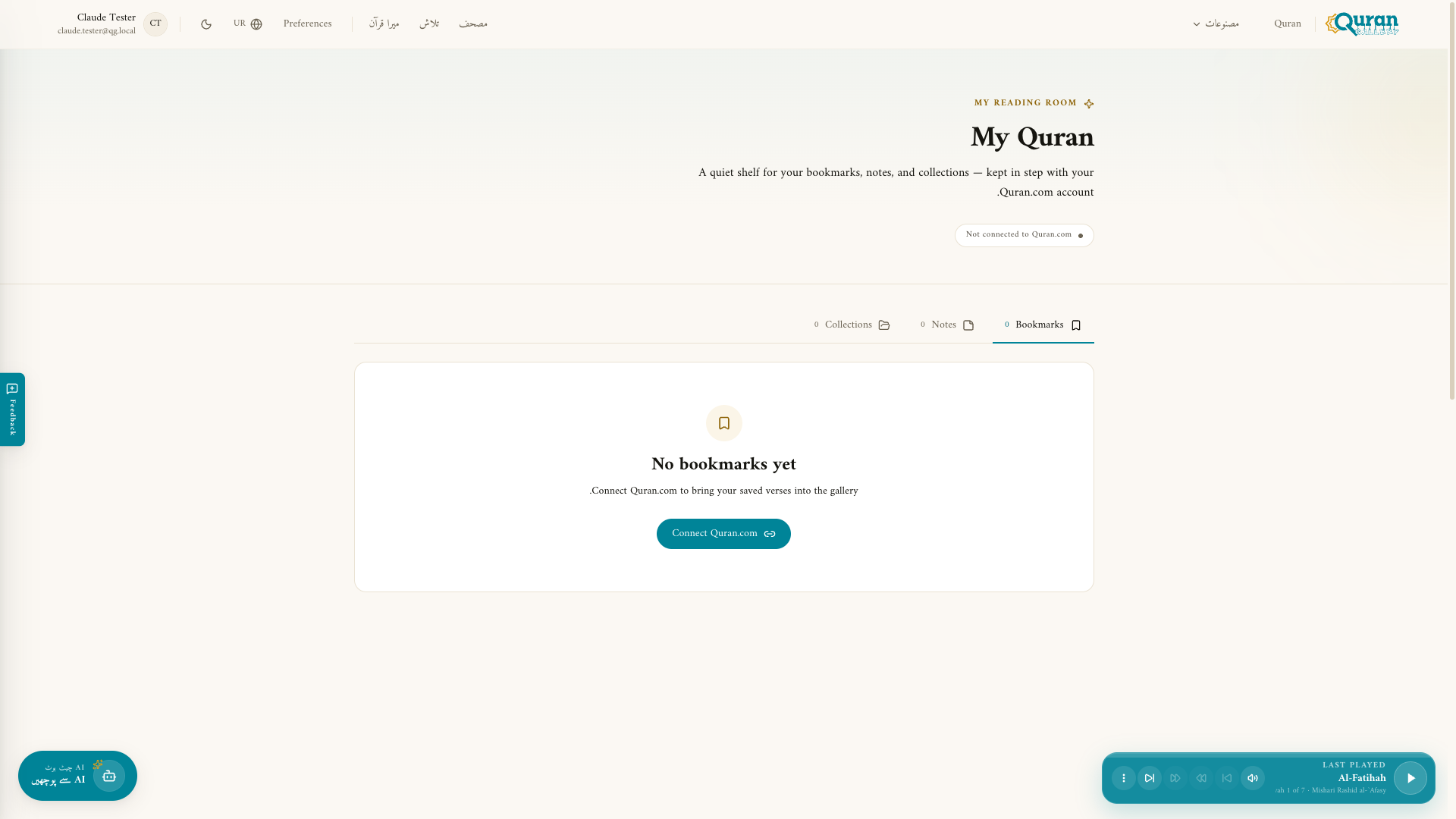Viewport: 1456px width, 819px height.
Task: Open Preferences in the top bar
Action: [x=308, y=24]
